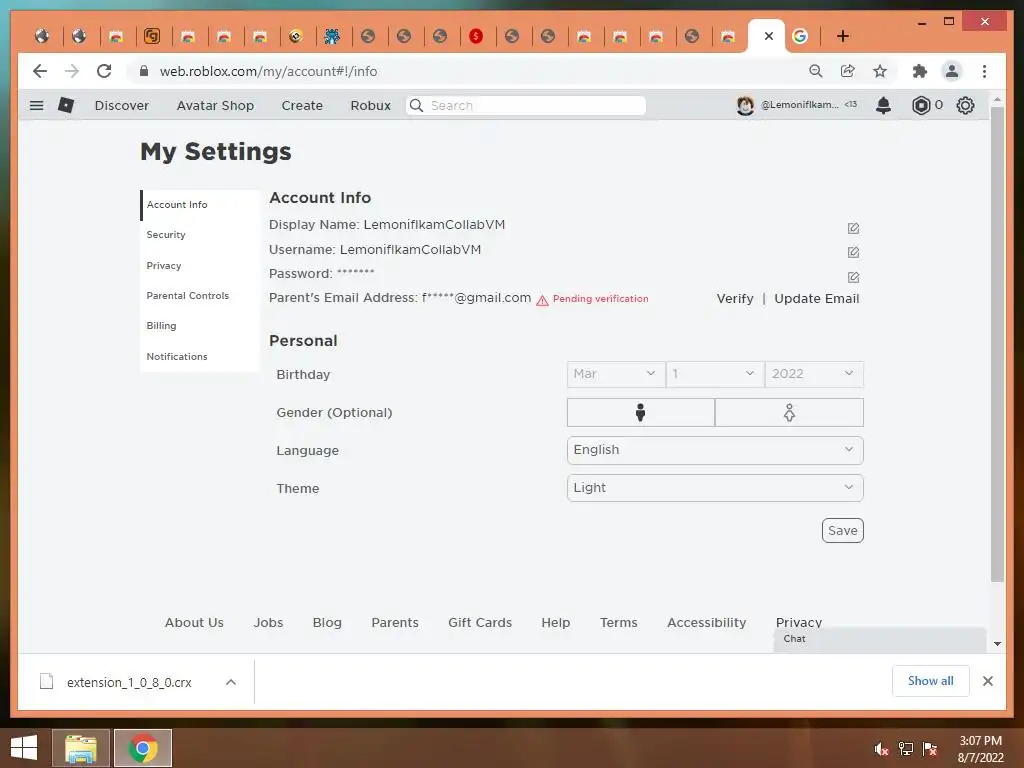Open About Us footer link

coord(194,622)
